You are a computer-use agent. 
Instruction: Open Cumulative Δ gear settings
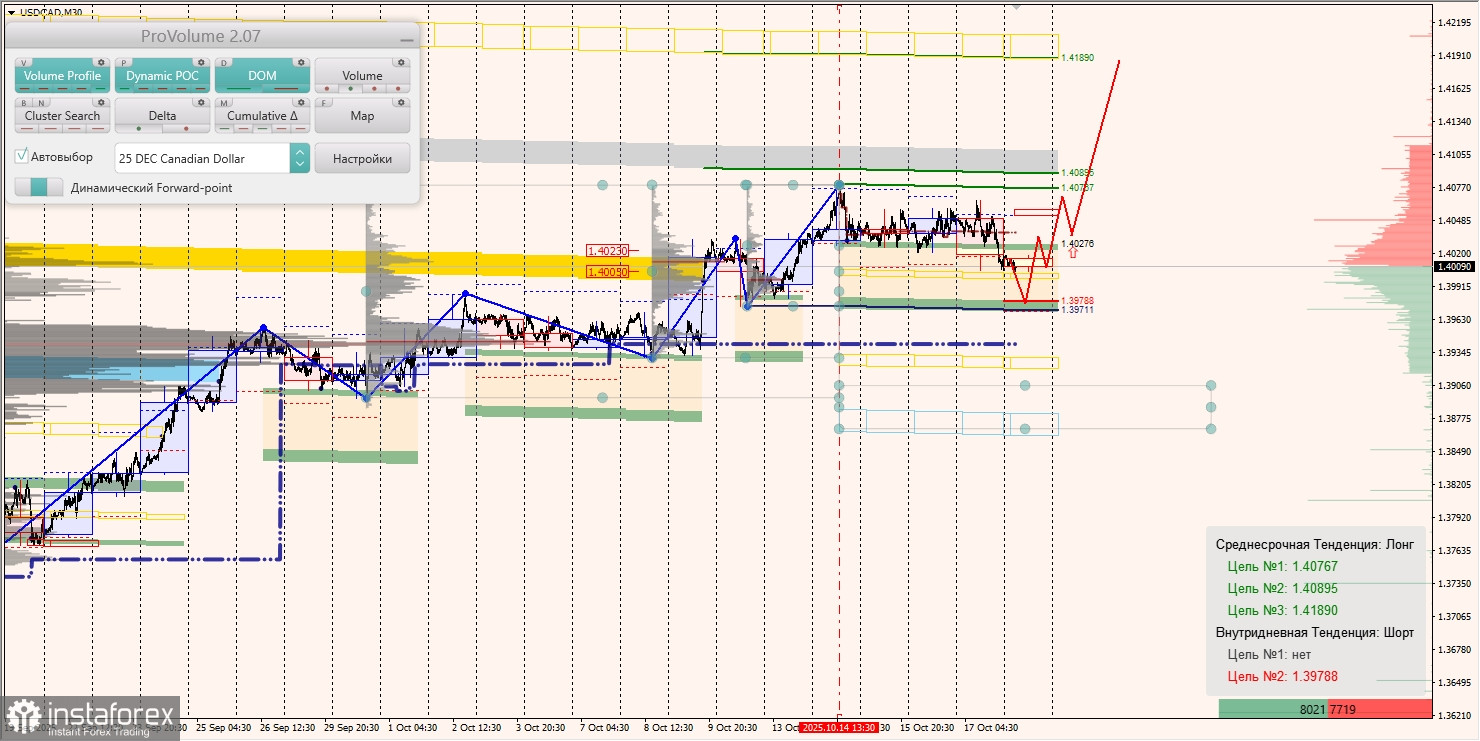pyautogui.click(x=301, y=102)
